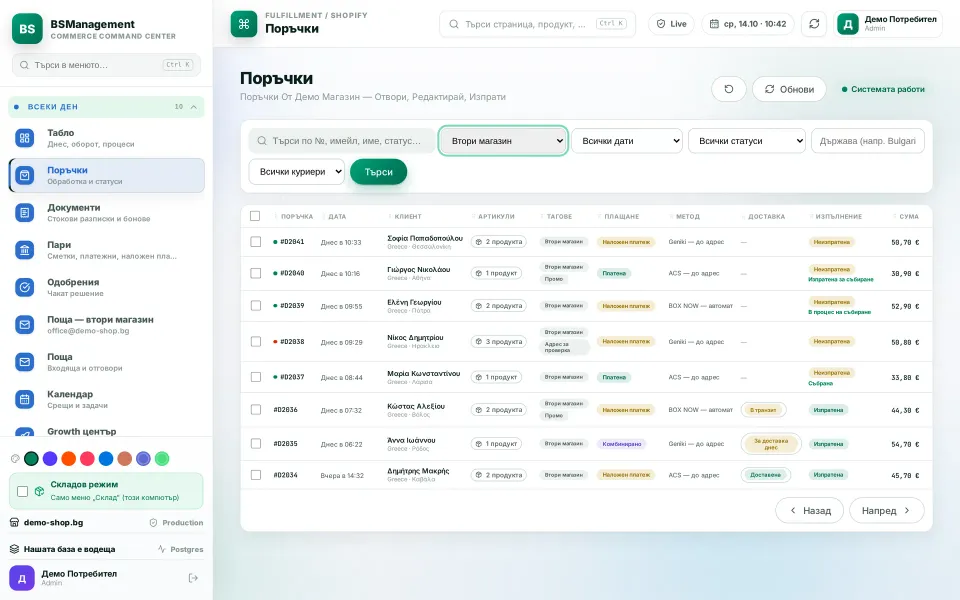Viewport: 960px width, 600px height.
Task: Enable the Складов режим checkbox
Action: click(x=23, y=491)
